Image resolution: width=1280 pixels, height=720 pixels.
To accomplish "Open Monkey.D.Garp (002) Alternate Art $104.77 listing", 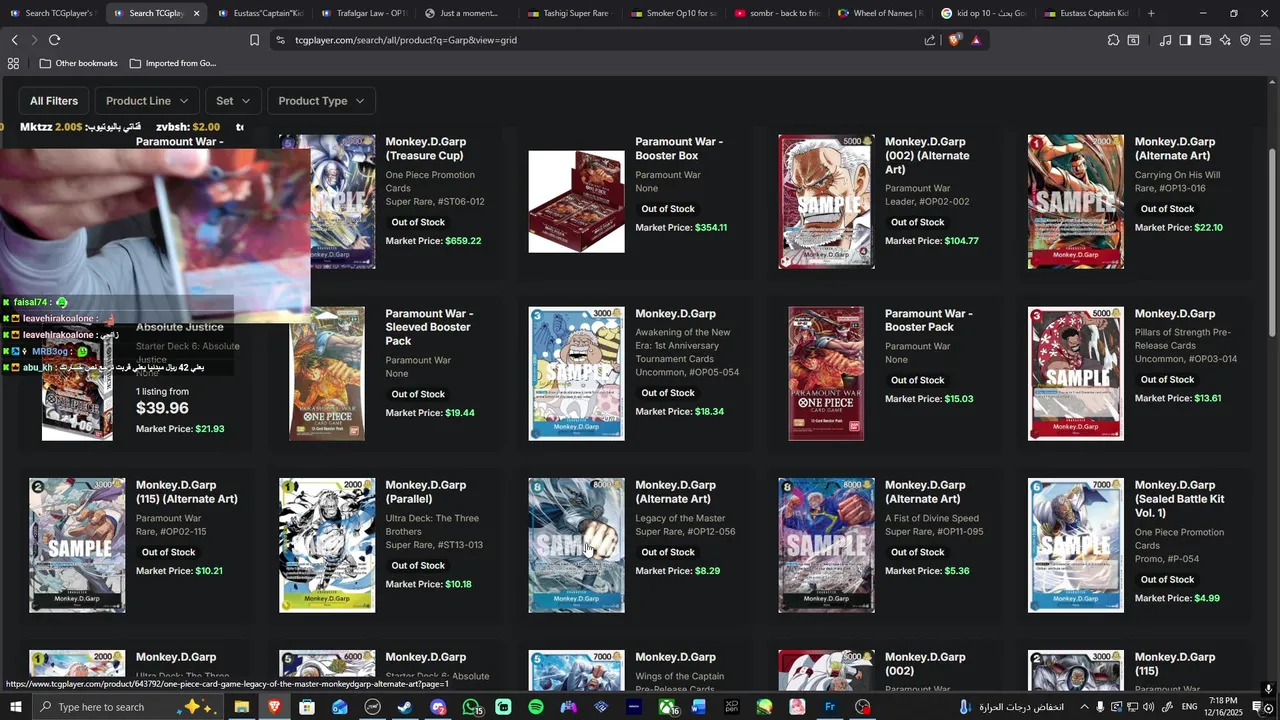I will (927, 156).
